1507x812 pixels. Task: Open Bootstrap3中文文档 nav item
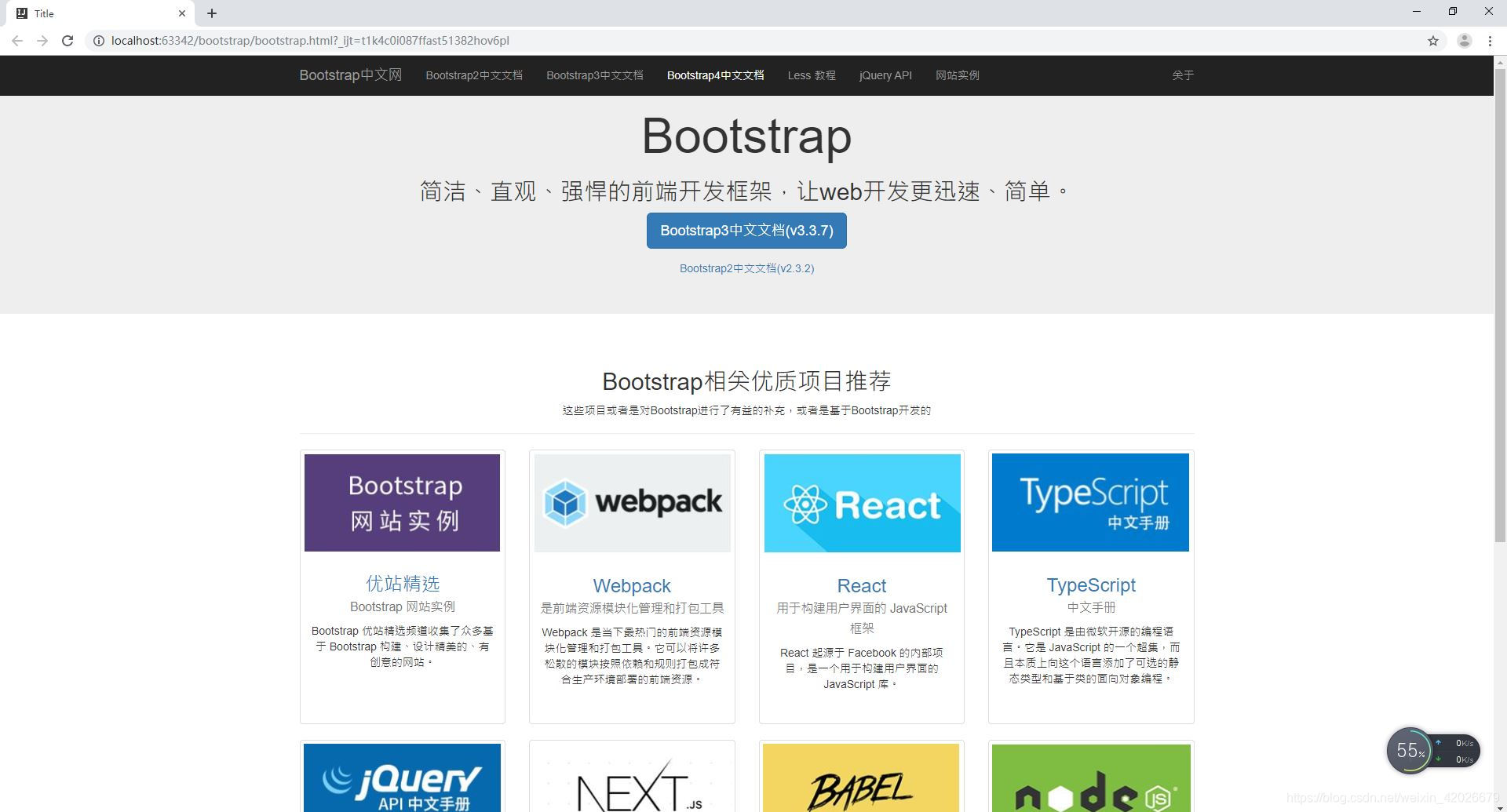click(x=595, y=75)
